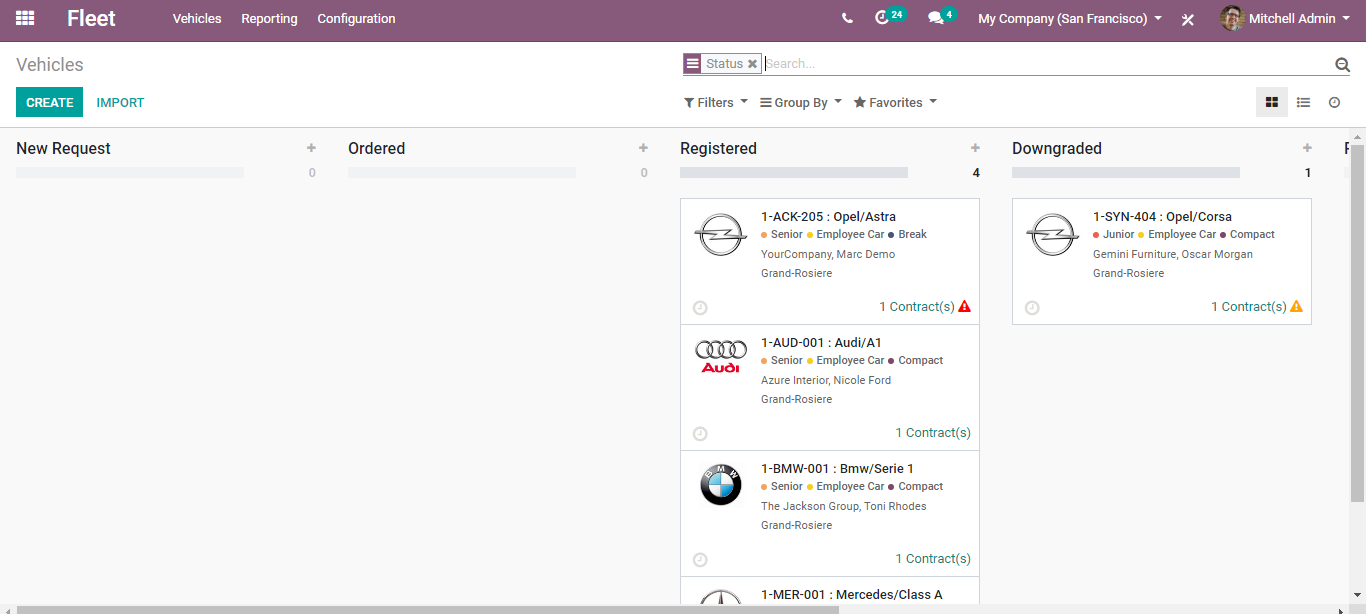
Task: Click the Ordered column progress bar
Action: click(x=462, y=172)
